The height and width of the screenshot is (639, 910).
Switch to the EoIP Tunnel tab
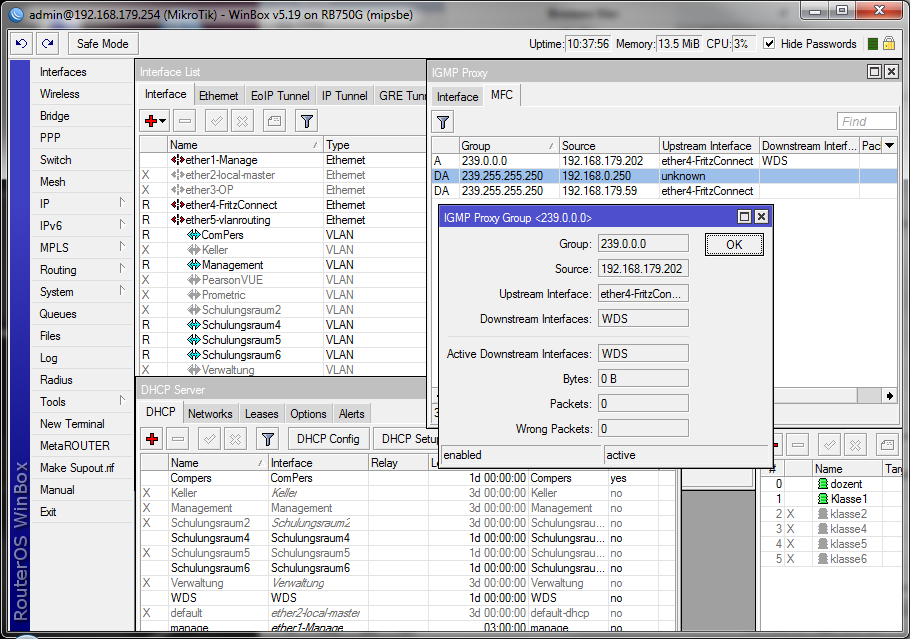[x=279, y=96]
